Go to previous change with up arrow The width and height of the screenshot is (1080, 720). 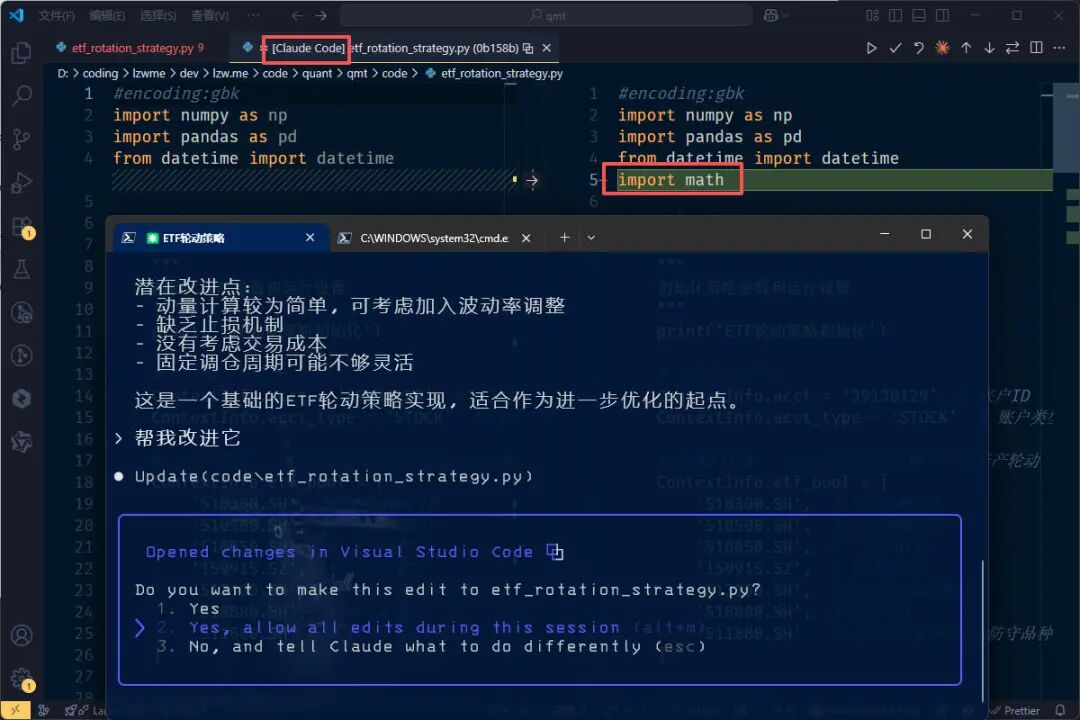[x=966, y=48]
